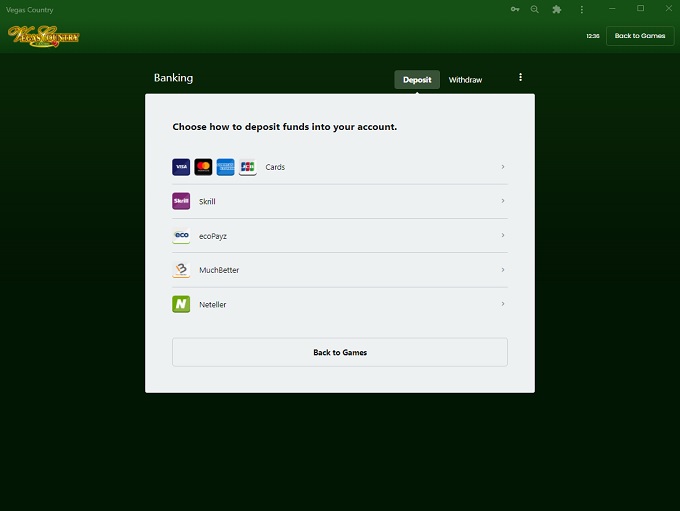Select the ecoPayz logo icon

181,236
